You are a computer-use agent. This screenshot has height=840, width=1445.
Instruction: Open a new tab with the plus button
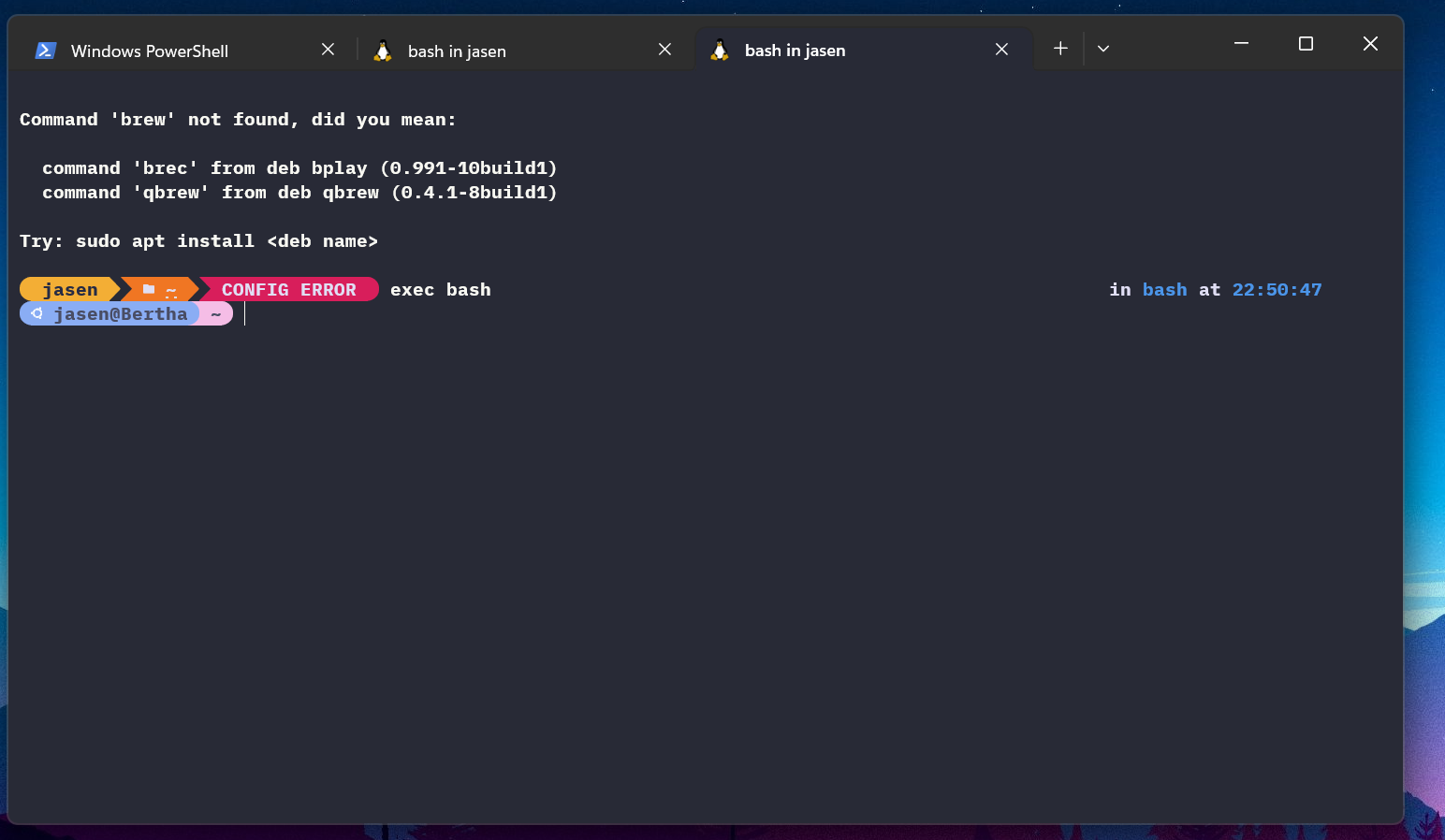[x=1059, y=48]
